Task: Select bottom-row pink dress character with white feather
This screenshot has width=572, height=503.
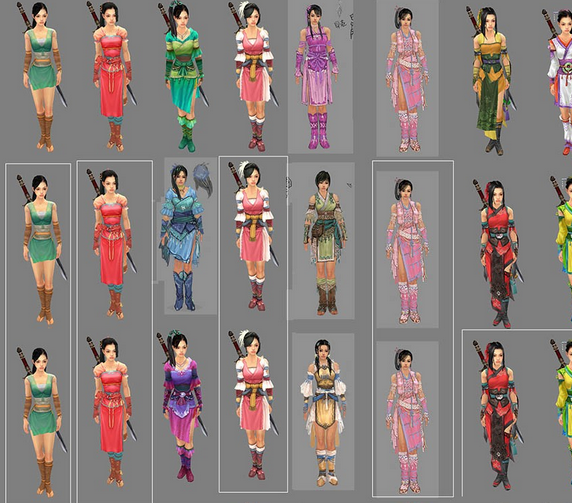Action: coord(254,405)
